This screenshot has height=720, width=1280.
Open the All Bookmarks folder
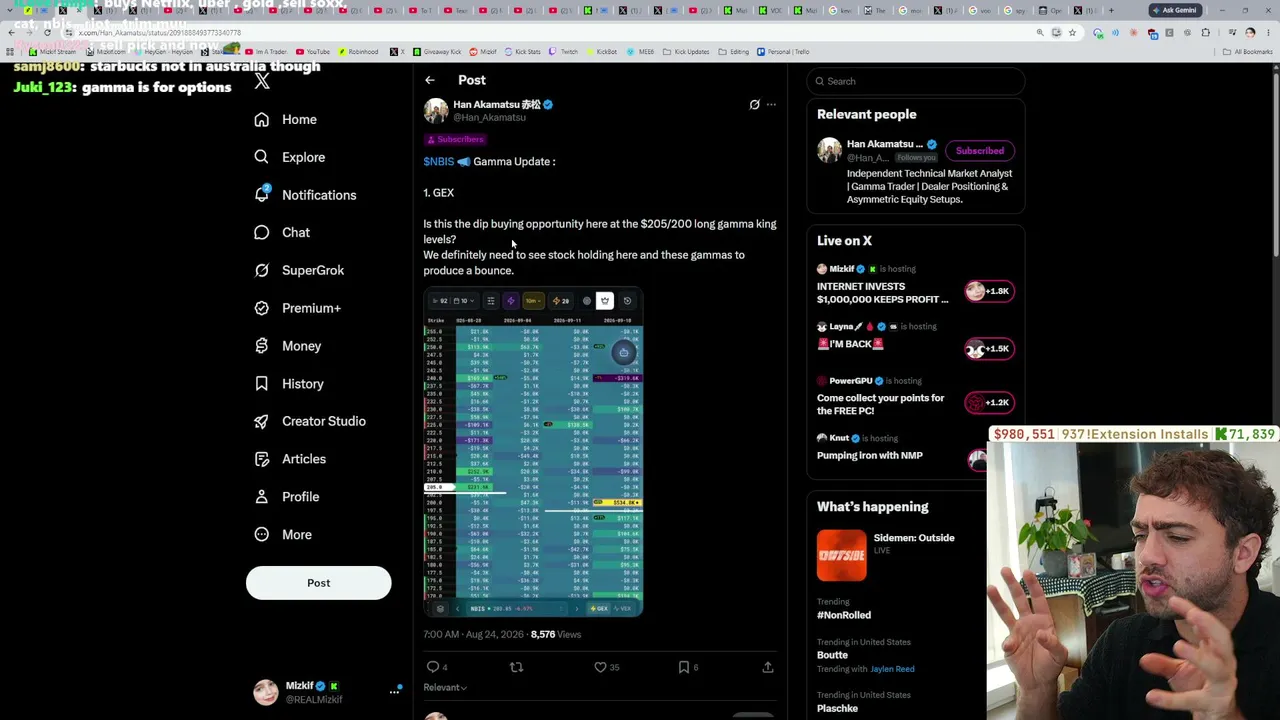1248,52
